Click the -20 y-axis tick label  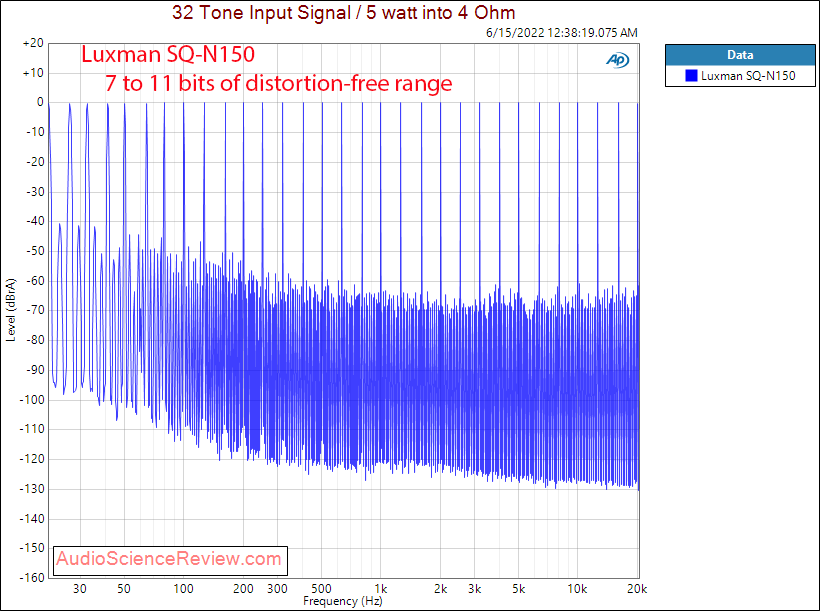click(35, 162)
